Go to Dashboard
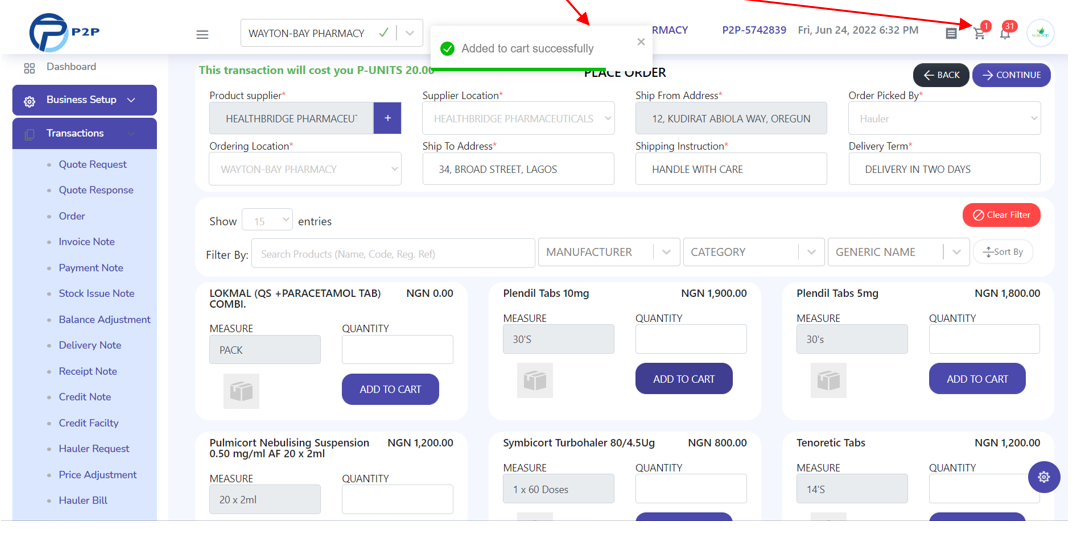 pos(71,67)
